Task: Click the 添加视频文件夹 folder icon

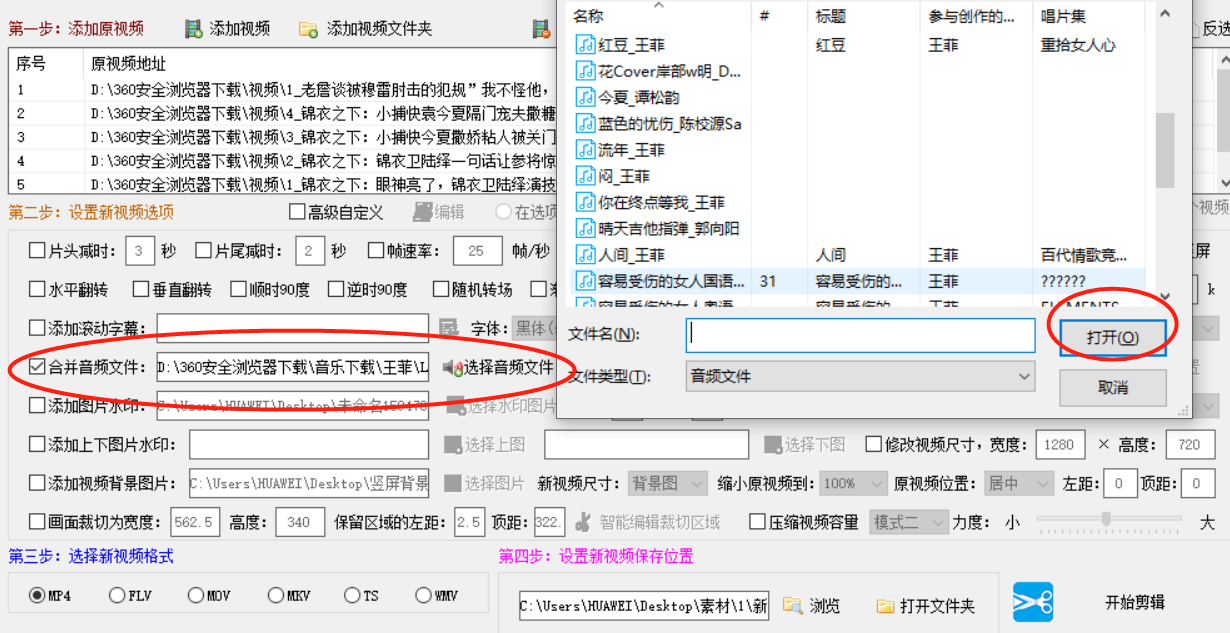Action: (x=308, y=29)
